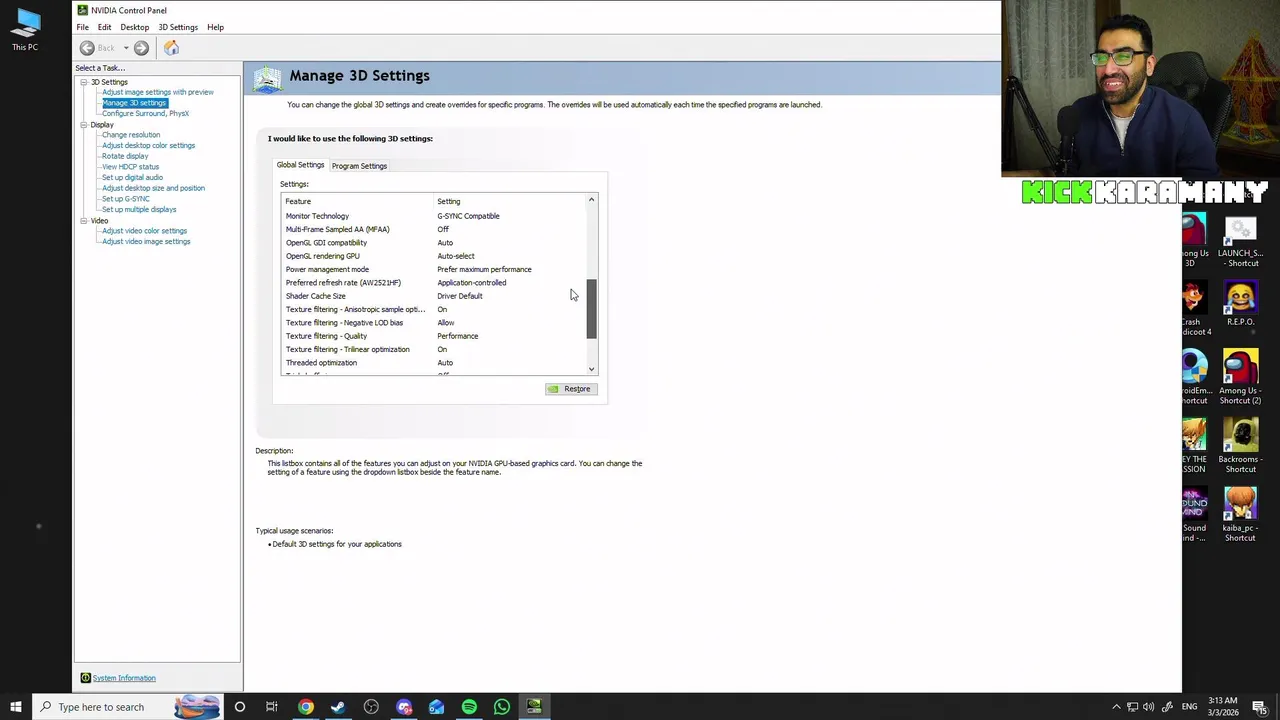Open Monitor Technology G-SYNC Compatible dropdown
The height and width of the screenshot is (720, 1280).
tap(468, 216)
